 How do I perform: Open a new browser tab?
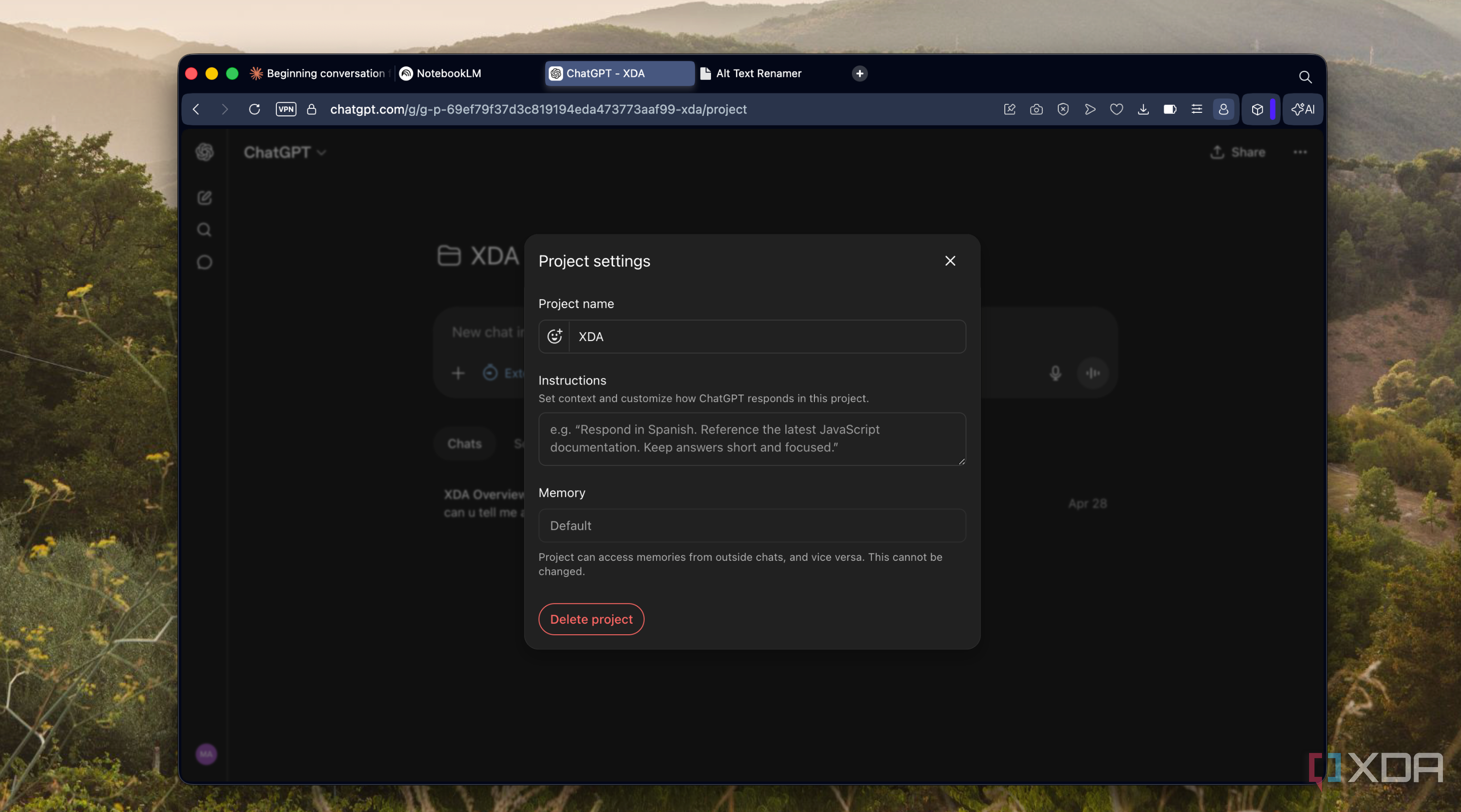(859, 73)
